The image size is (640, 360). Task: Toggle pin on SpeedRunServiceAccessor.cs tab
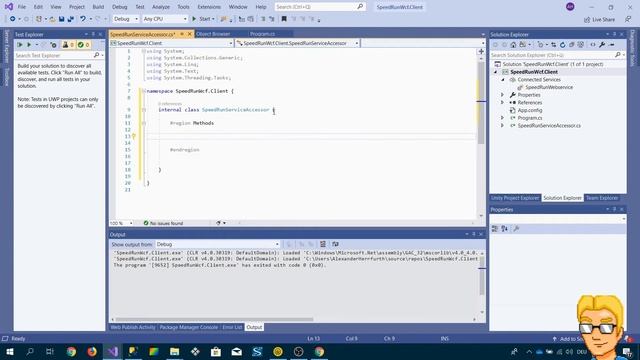click(x=182, y=34)
